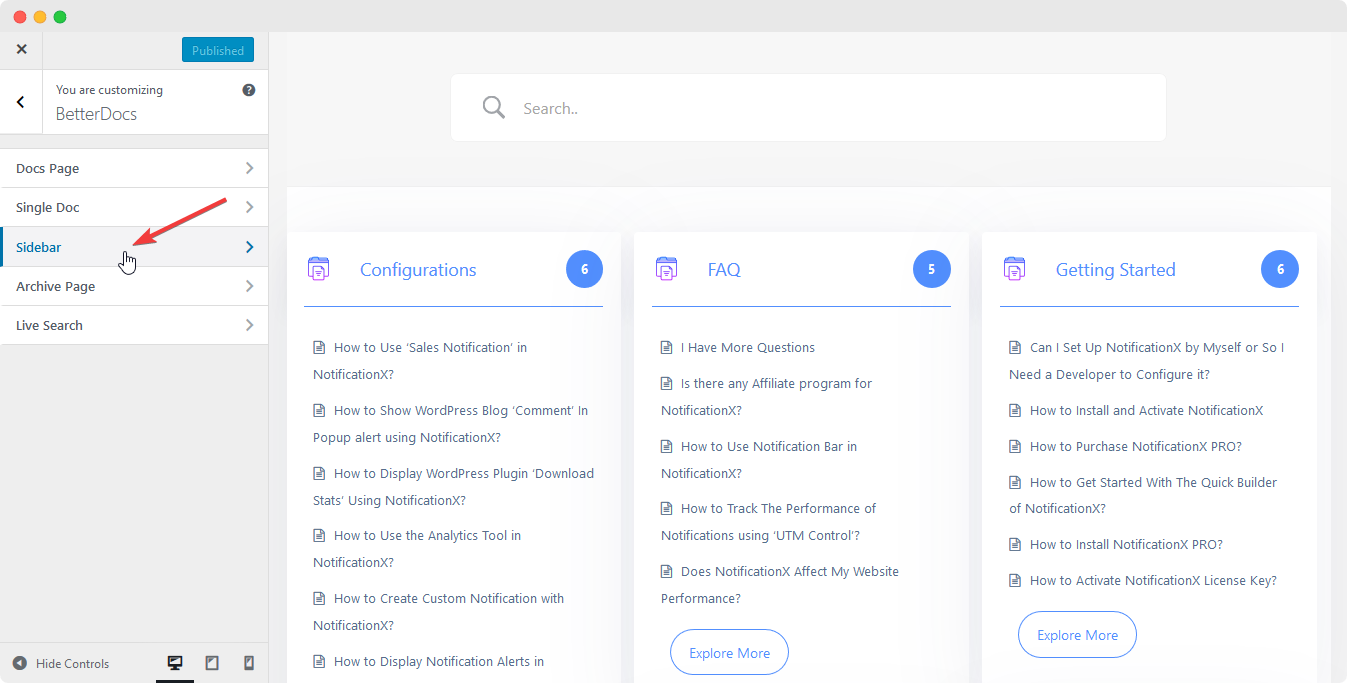
Task: Click Explore More under FAQ
Action: pyautogui.click(x=729, y=652)
